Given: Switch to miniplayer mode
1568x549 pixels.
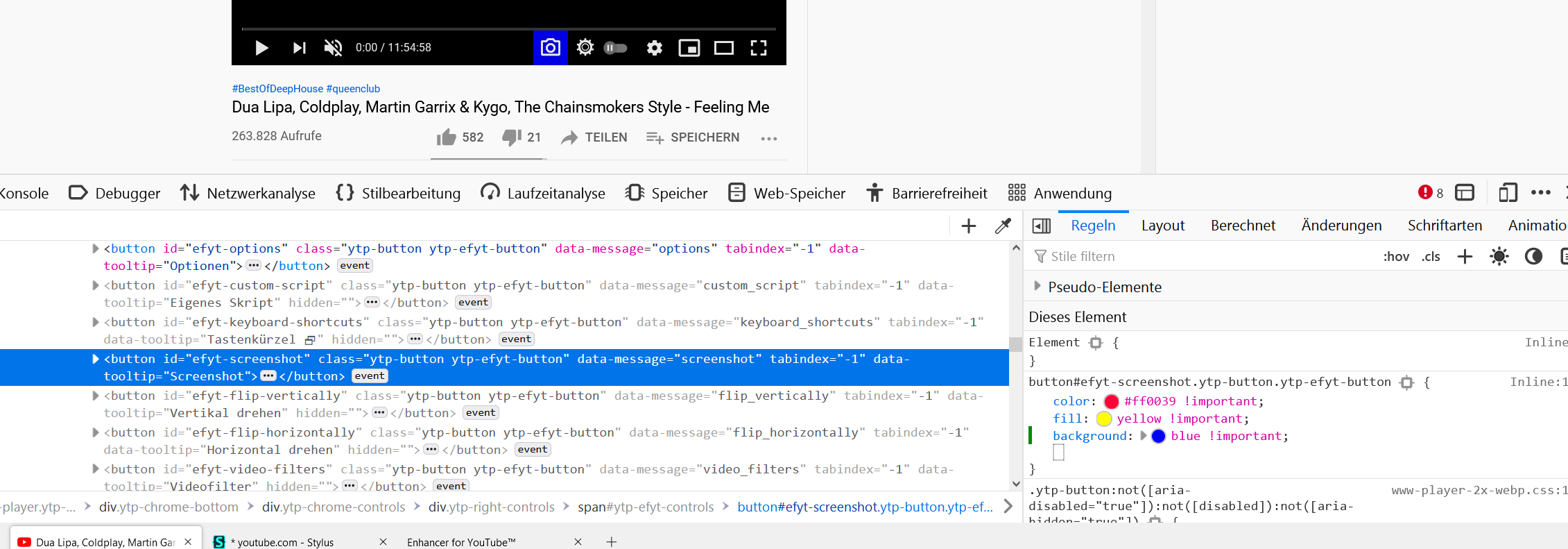Looking at the screenshot, I should (x=689, y=47).
